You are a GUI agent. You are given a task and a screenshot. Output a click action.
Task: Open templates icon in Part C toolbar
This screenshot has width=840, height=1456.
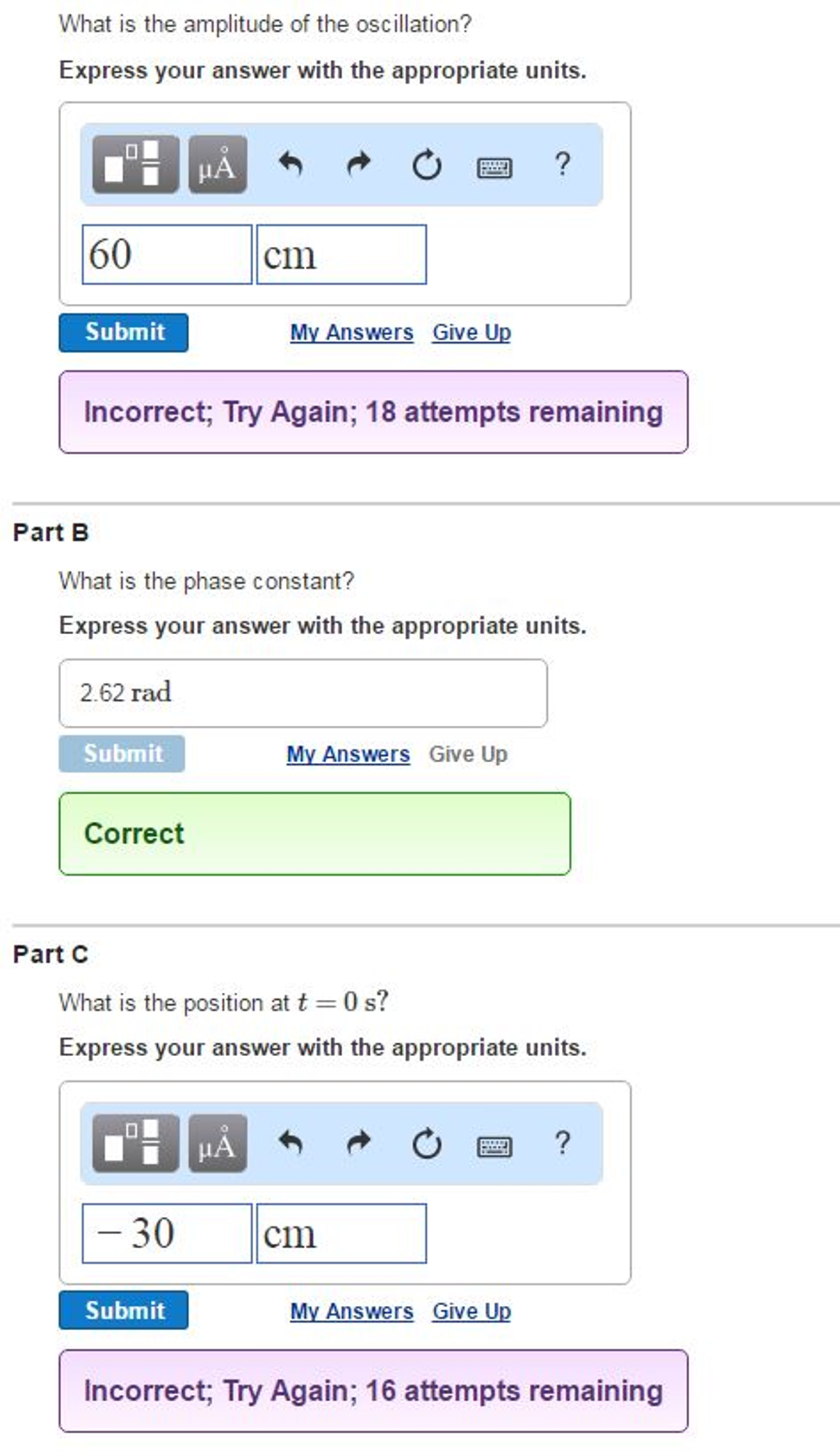click(x=135, y=1143)
